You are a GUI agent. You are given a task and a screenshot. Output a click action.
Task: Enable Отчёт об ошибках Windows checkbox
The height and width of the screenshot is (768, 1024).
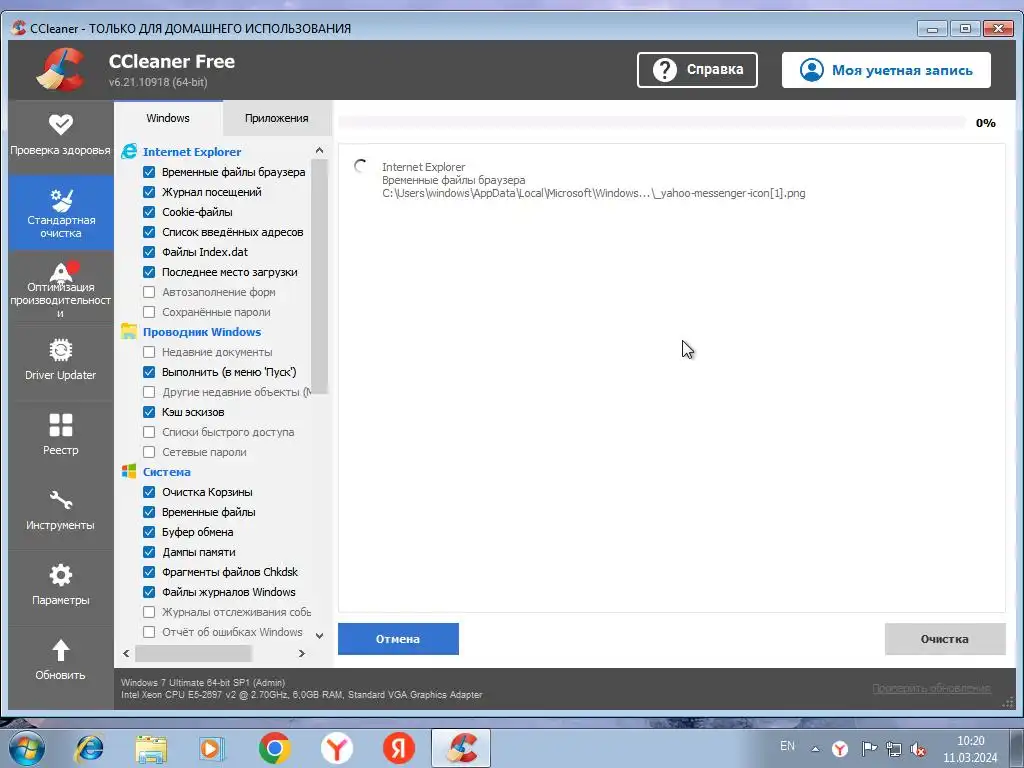(149, 632)
